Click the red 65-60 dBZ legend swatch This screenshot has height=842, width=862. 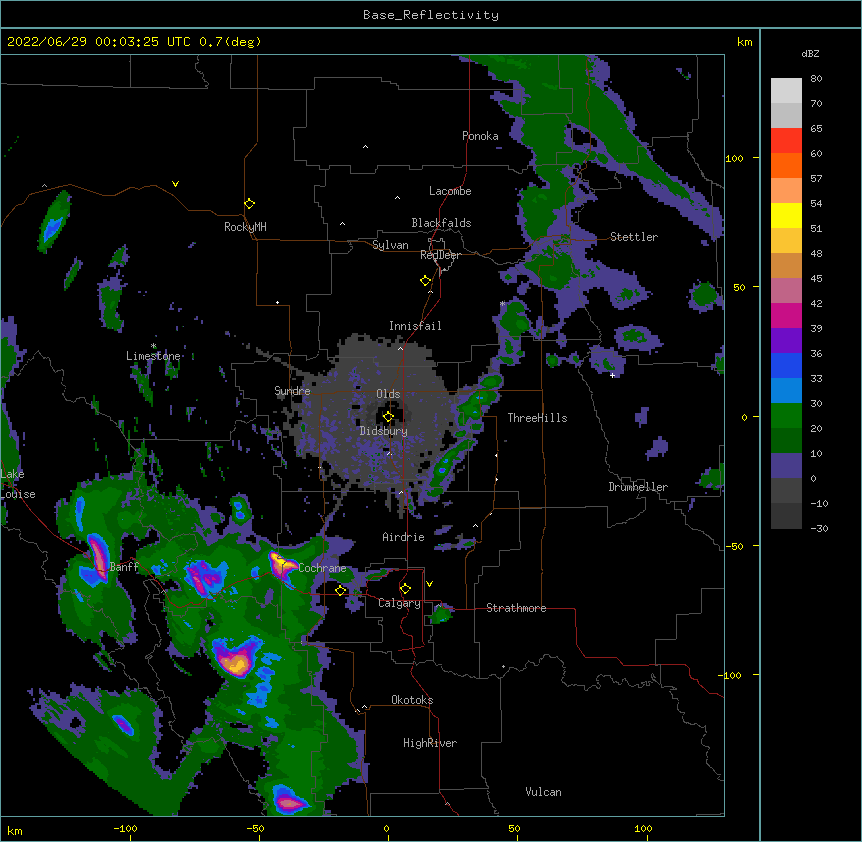(x=786, y=141)
